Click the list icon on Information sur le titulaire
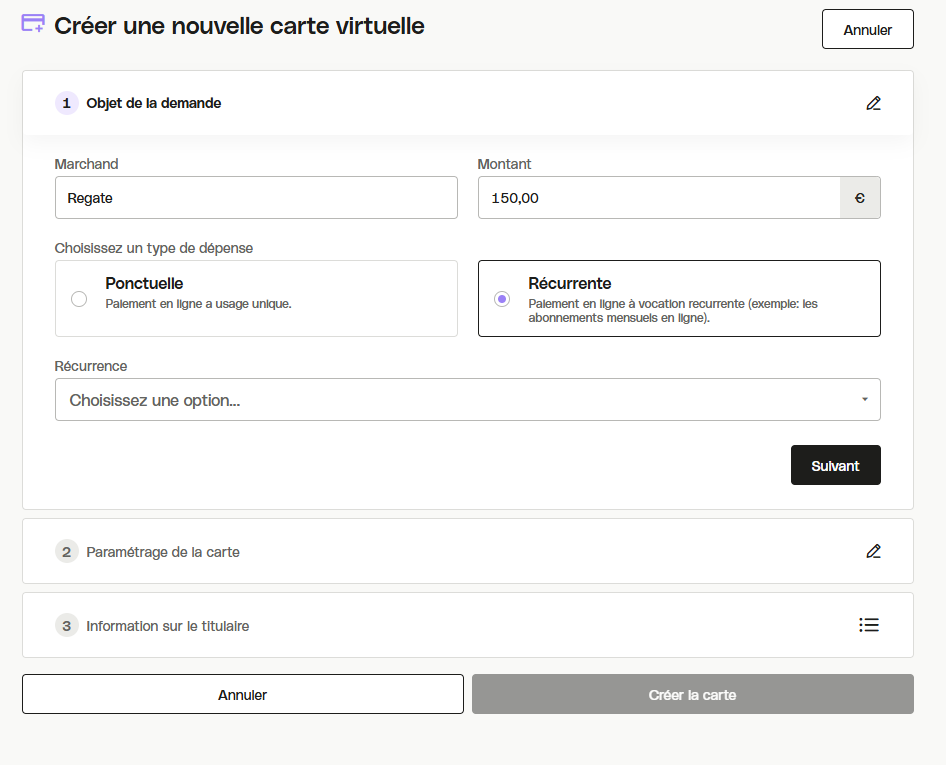946x765 pixels. pos(869,625)
